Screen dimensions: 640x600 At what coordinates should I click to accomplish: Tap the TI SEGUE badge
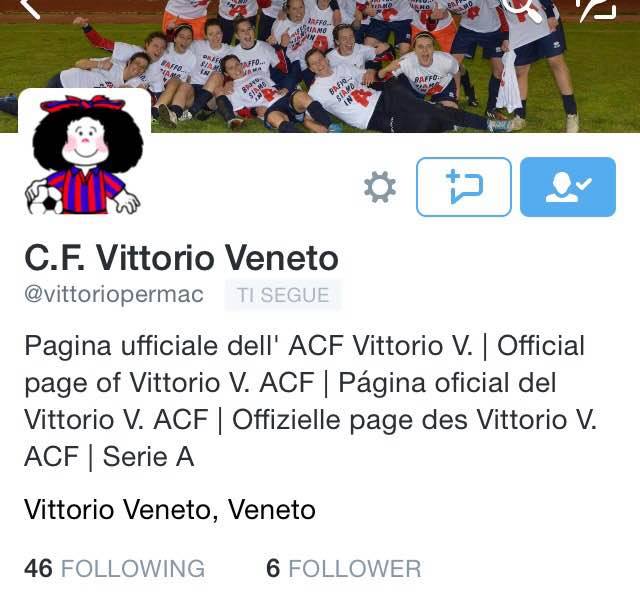(x=283, y=295)
